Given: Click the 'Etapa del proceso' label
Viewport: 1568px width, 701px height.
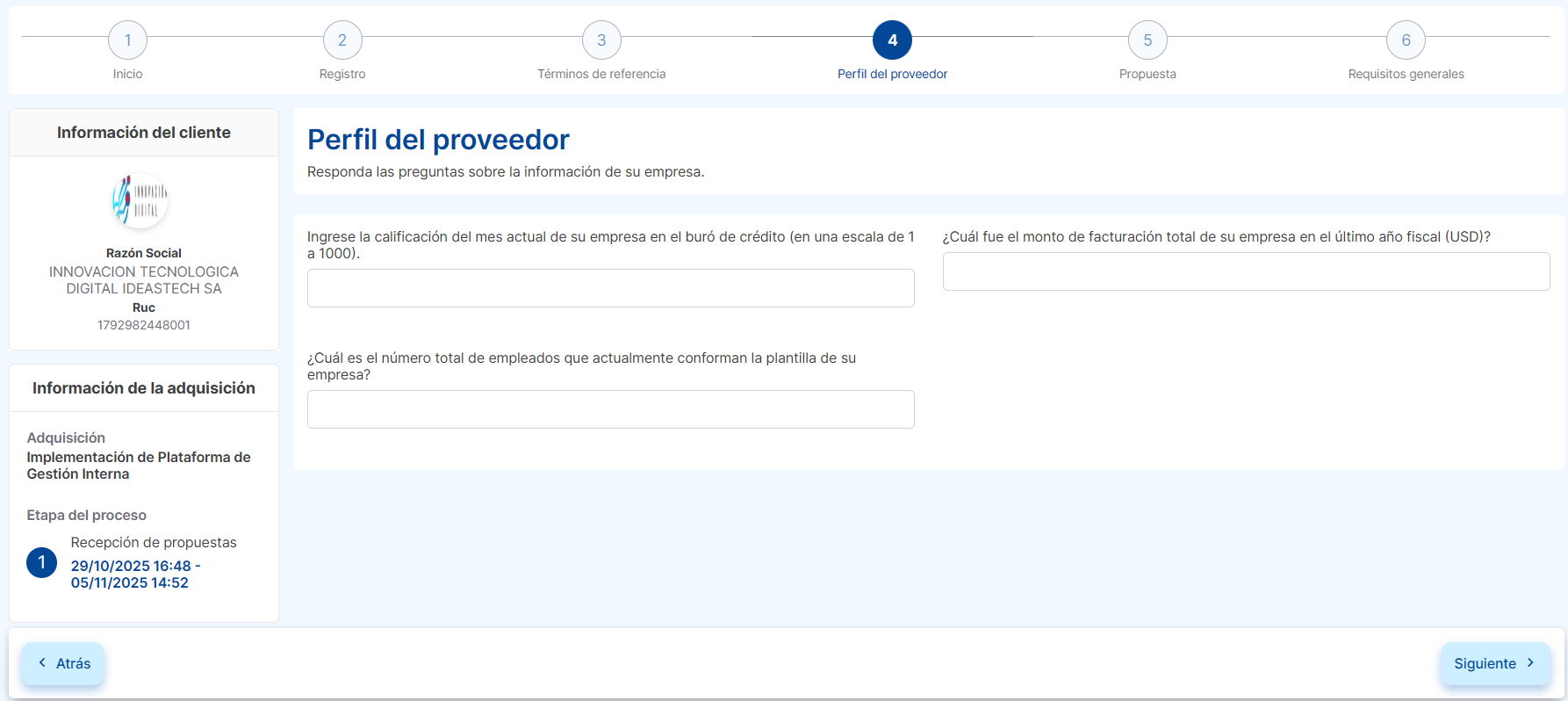Looking at the screenshot, I should 86,515.
